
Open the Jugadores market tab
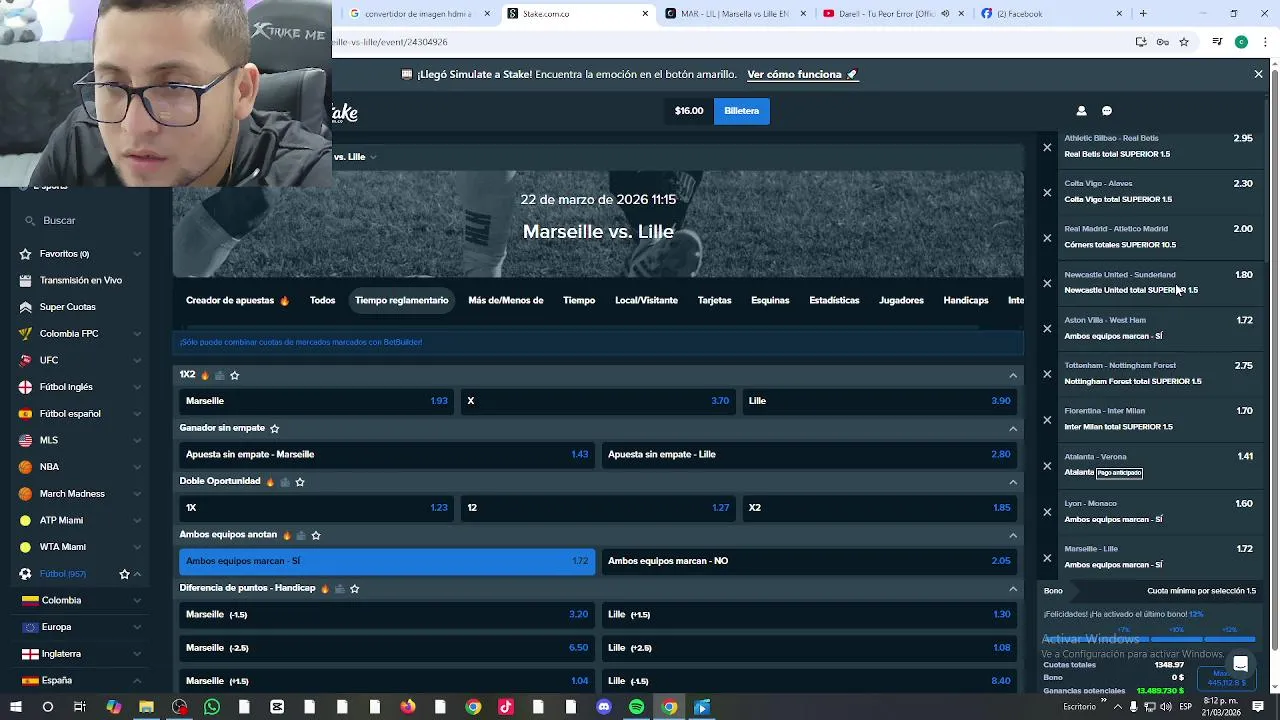tap(901, 300)
